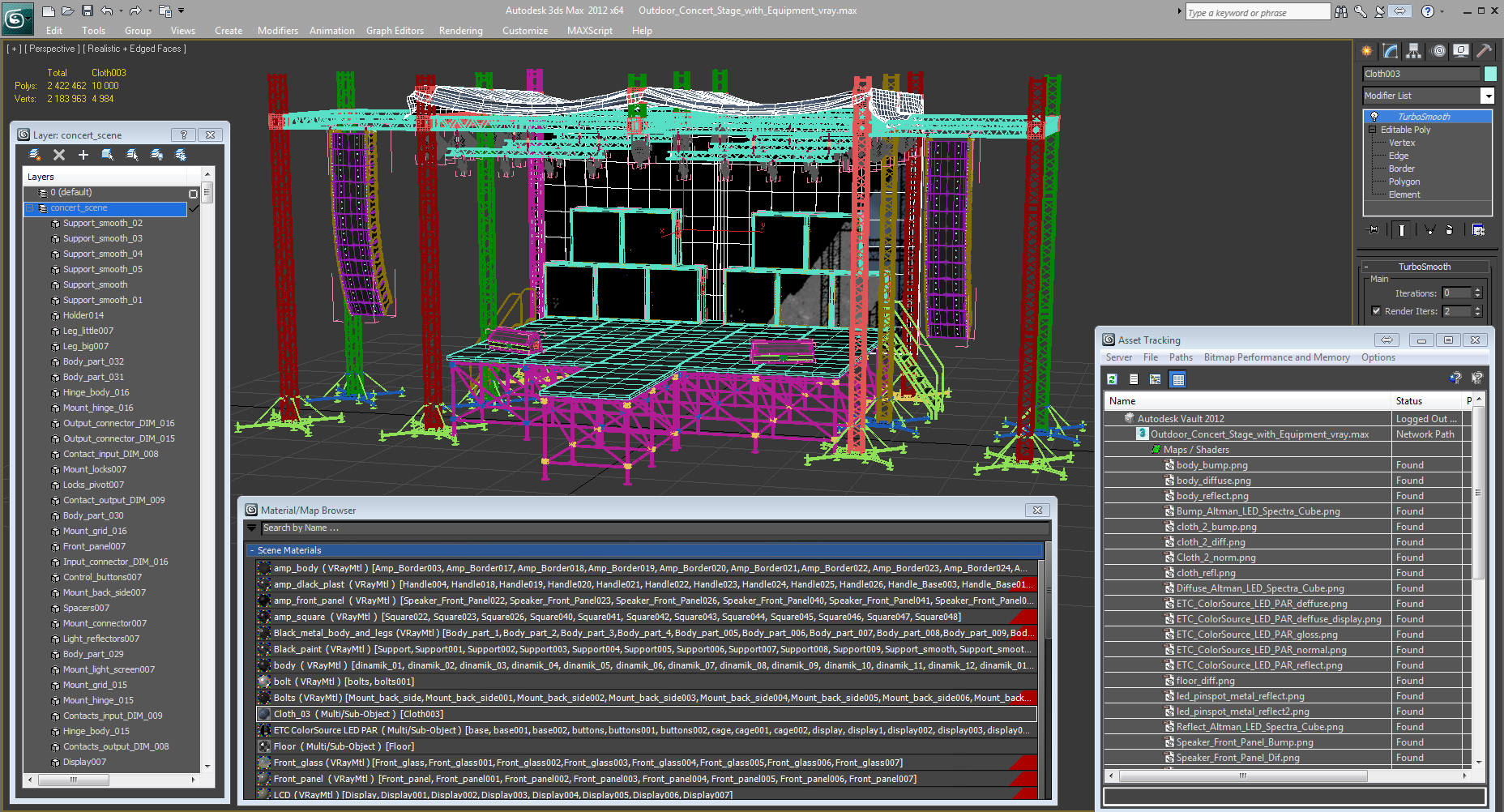This screenshot has height=812, width=1504.
Task: Toggle the TurboSmooth lightbulb visibility icon
Action: point(1374,117)
